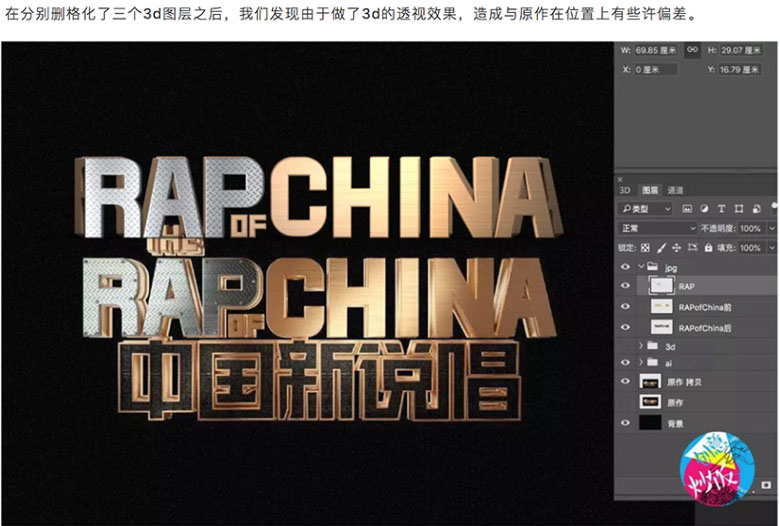Click the X position field 0 厘米

[656, 70]
